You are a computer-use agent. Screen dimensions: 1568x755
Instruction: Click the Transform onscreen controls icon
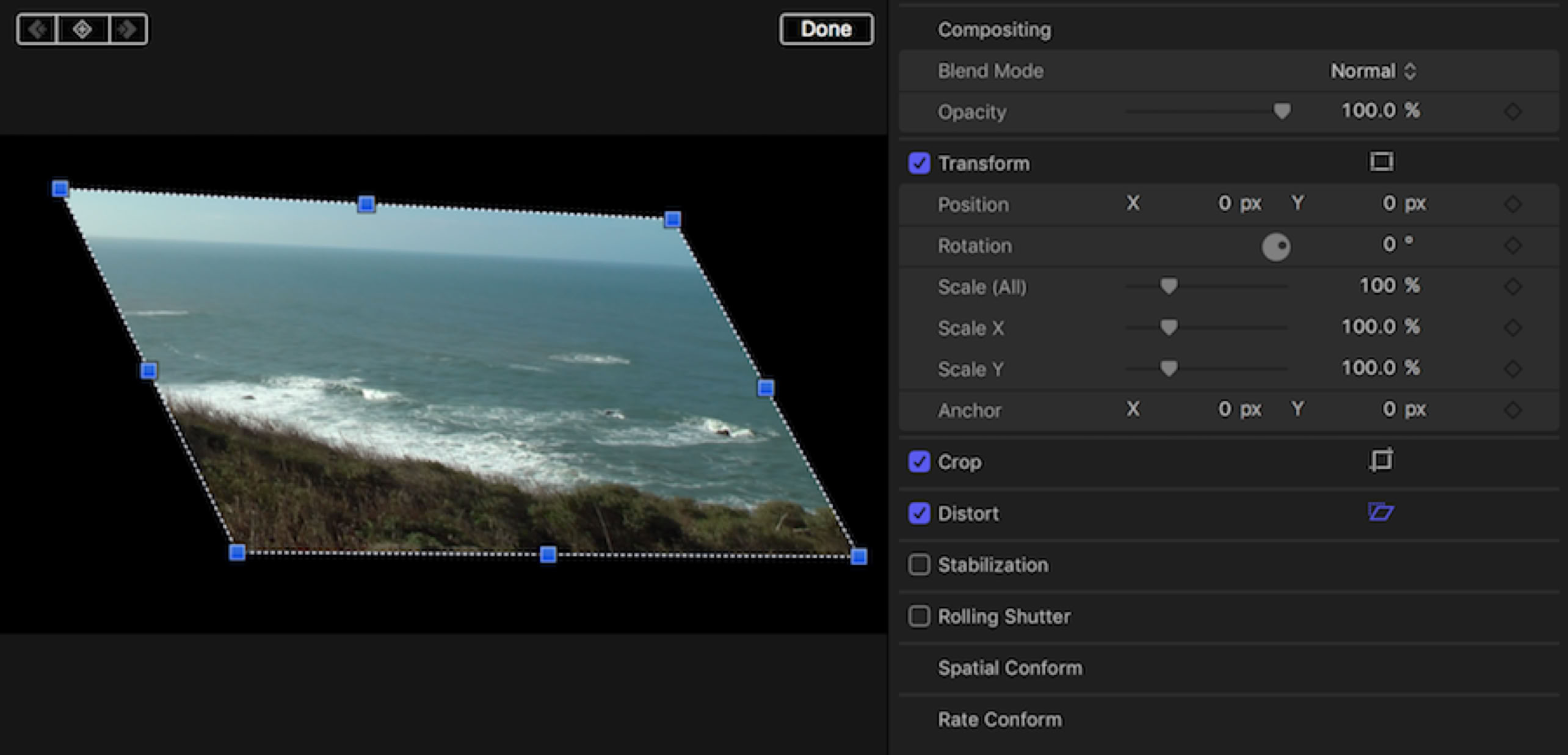pos(1381,162)
